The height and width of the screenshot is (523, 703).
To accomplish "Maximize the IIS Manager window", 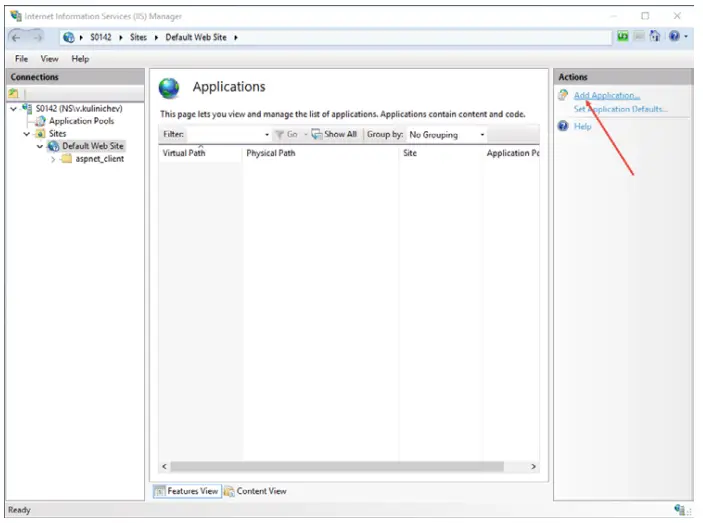I will pyautogui.click(x=645, y=16).
